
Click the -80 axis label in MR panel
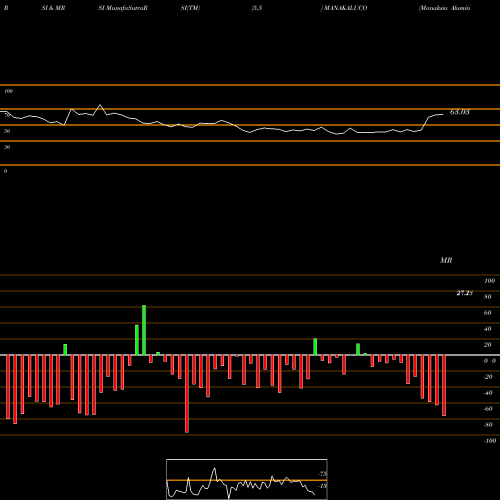coord(488,425)
